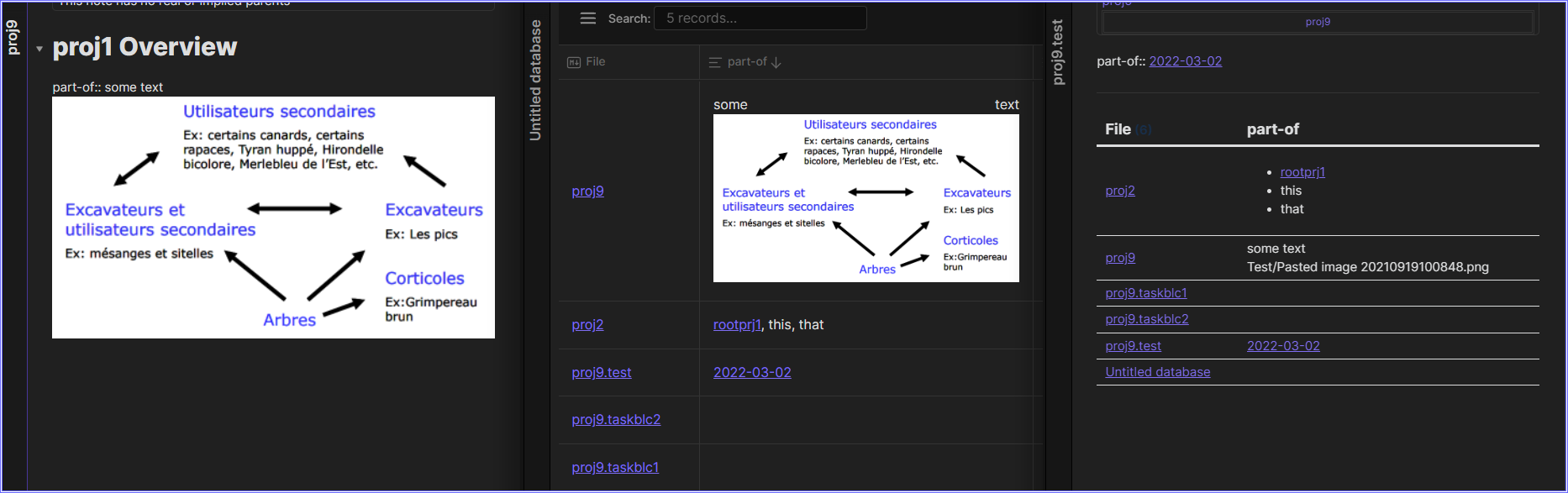Open proj2 link in database table

588,324
